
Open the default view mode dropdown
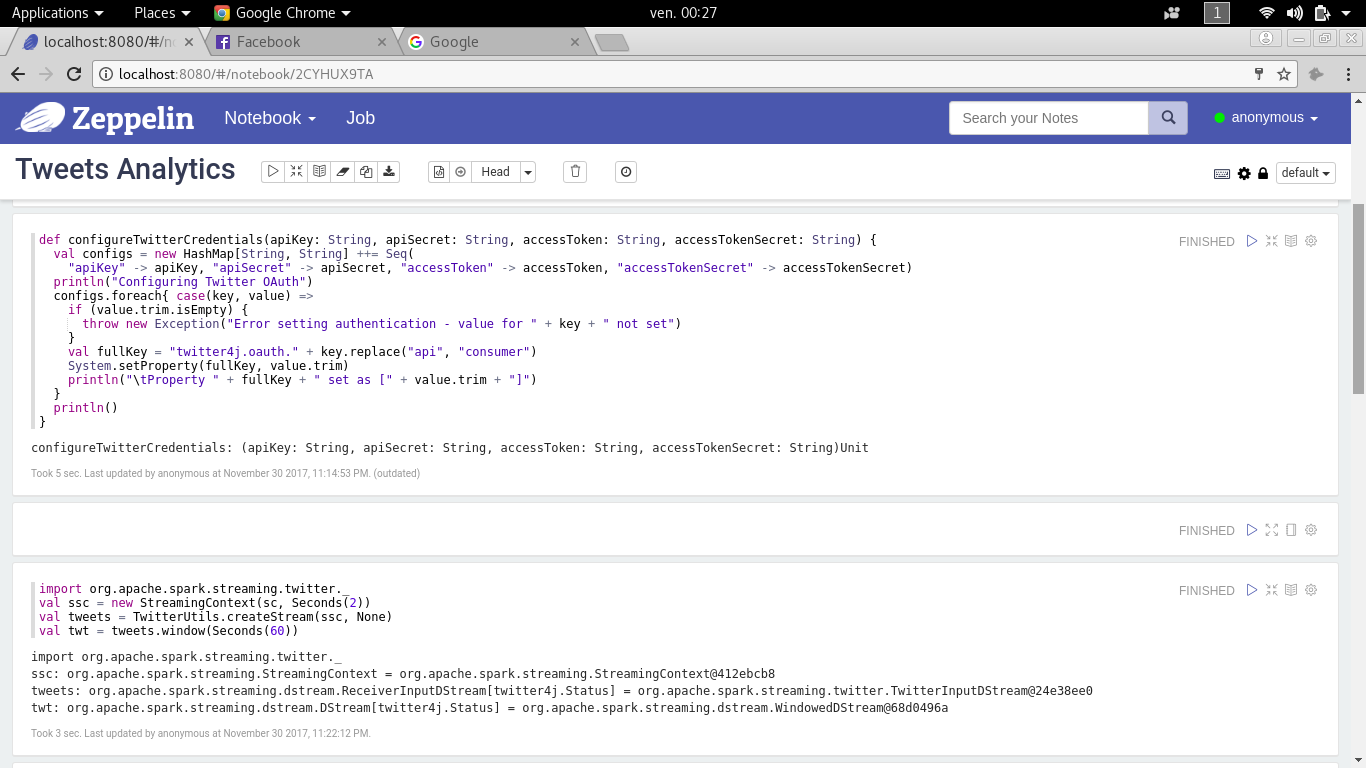click(x=1306, y=173)
